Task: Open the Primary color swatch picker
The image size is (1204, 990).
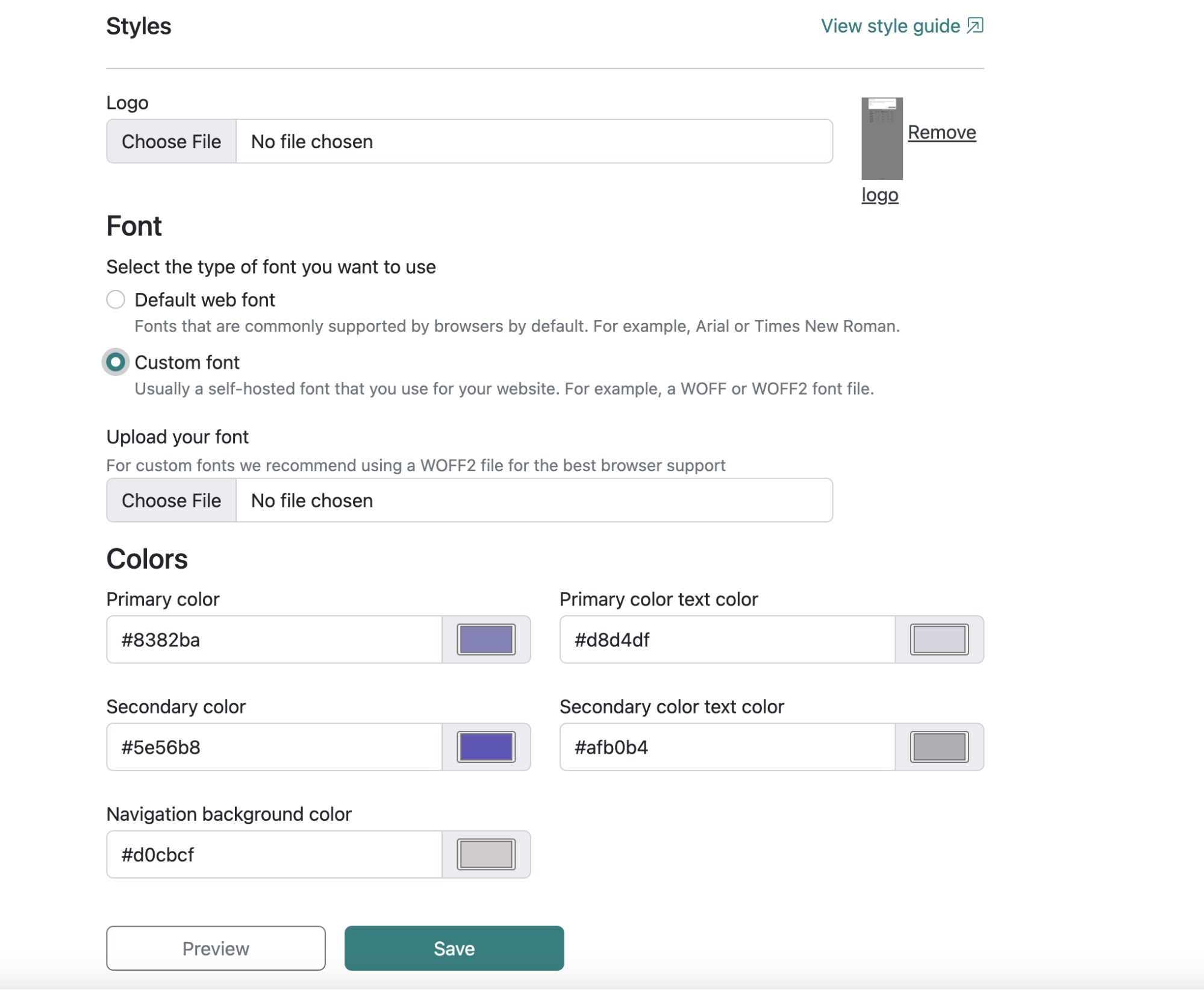Action: [x=485, y=640]
